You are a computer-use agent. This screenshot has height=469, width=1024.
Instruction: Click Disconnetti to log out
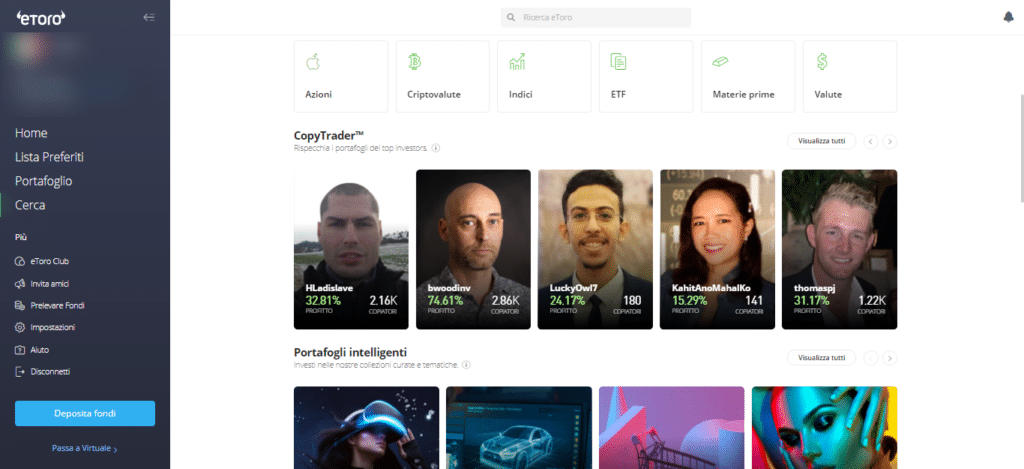pyautogui.click(x=50, y=372)
